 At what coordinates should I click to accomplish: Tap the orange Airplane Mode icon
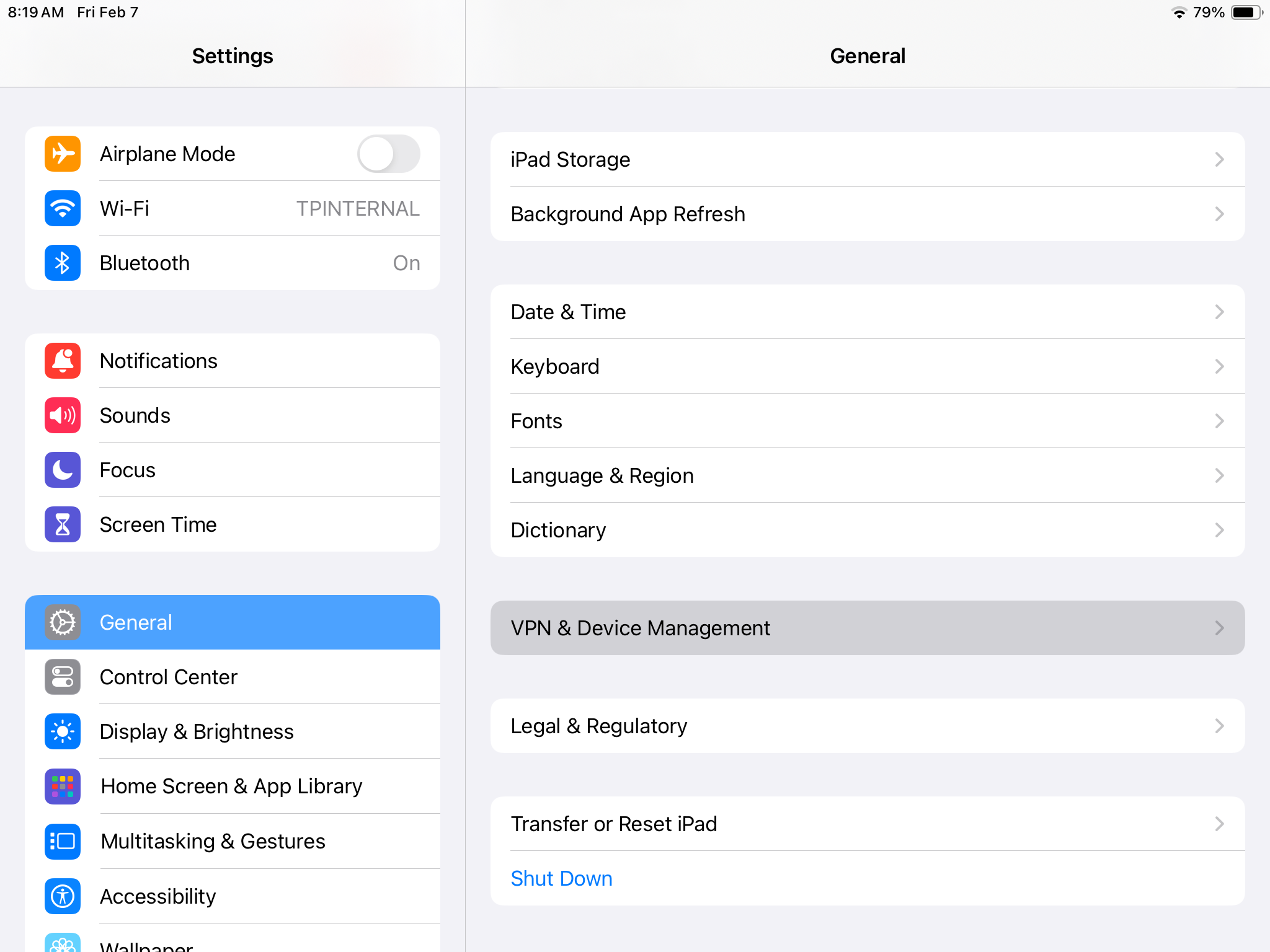click(63, 154)
